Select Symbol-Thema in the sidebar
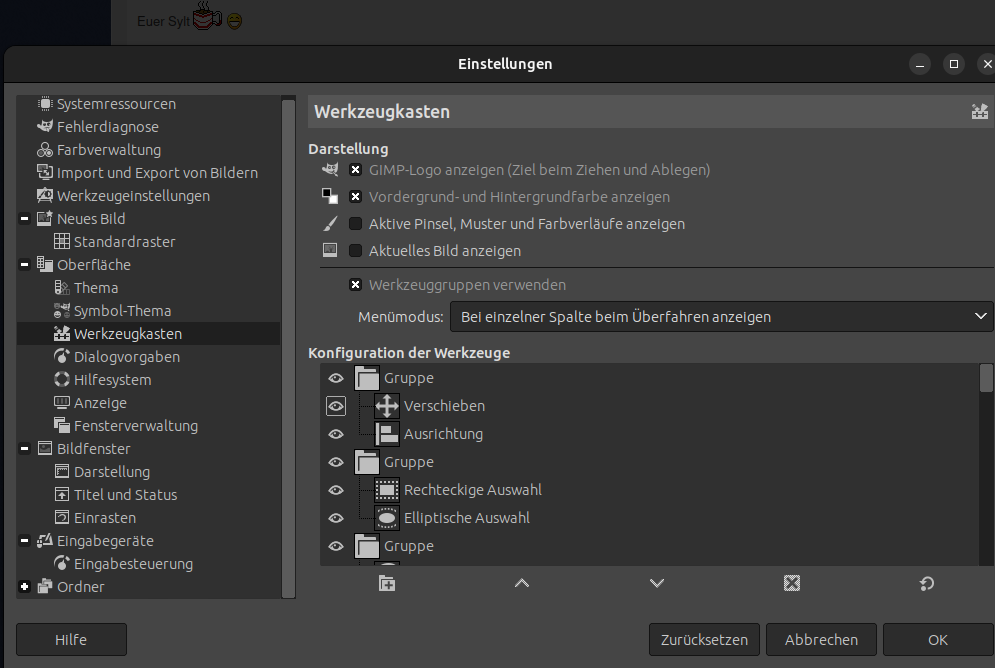 click(x=122, y=311)
